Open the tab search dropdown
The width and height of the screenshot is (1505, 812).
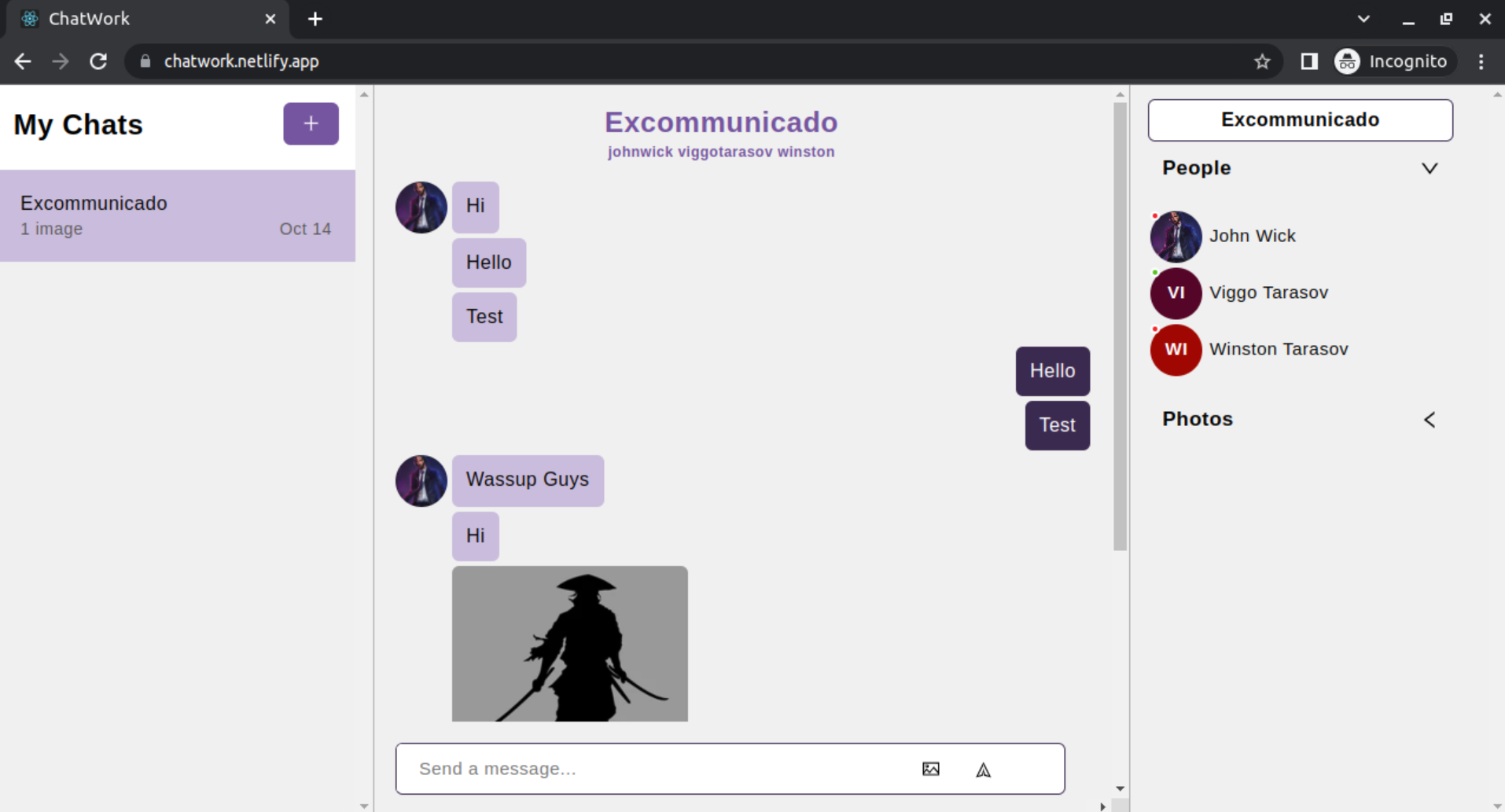pos(1363,17)
